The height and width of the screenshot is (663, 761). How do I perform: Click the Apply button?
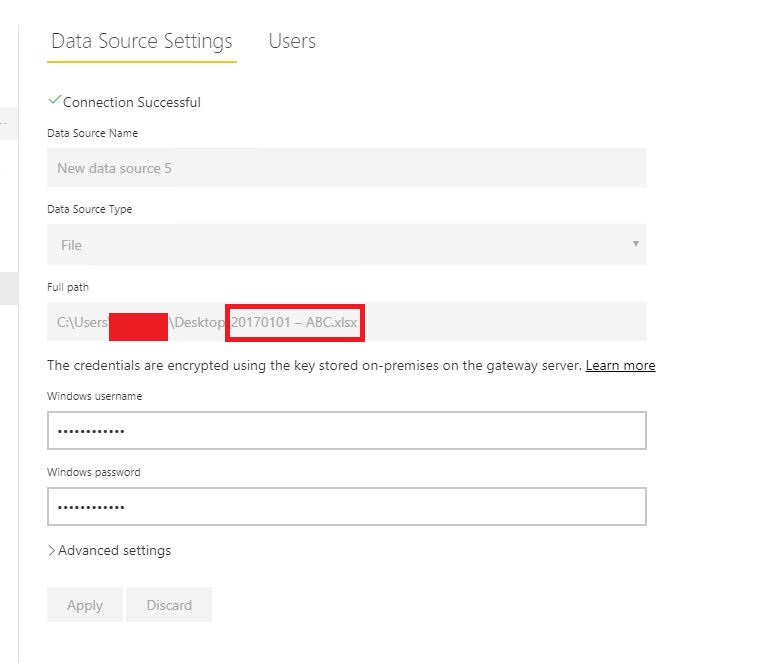click(85, 605)
